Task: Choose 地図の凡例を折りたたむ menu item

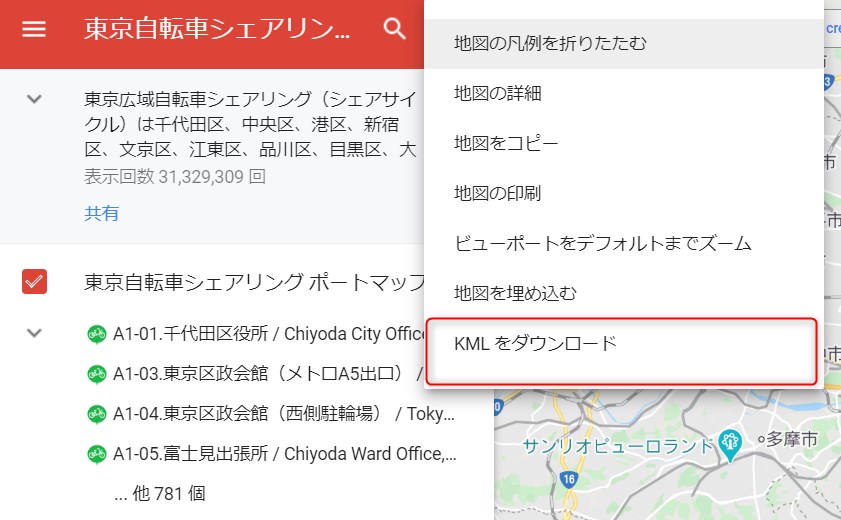Action: pyautogui.click(x=550, y=44)
